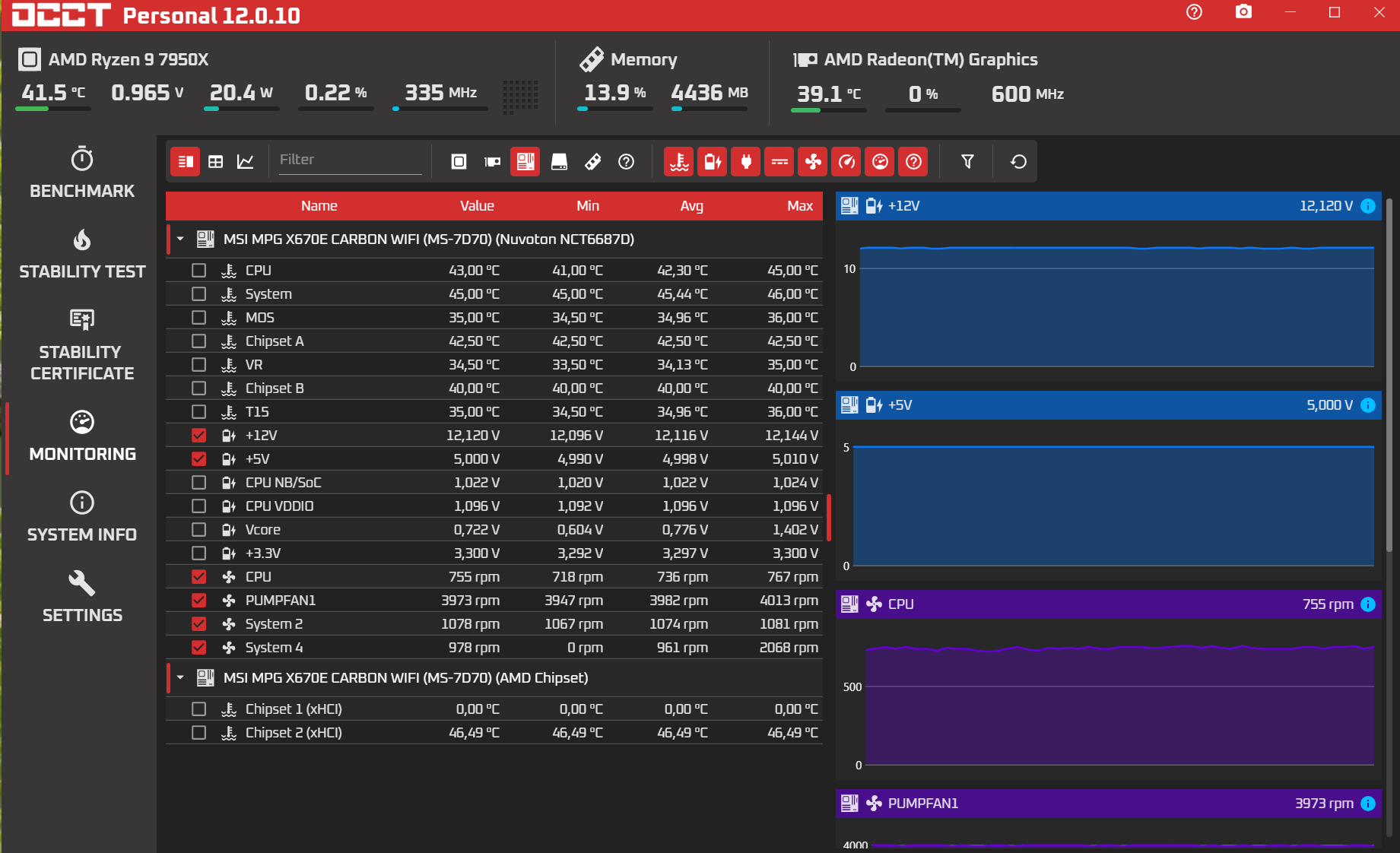Viewport: 1400px width, 853px height.
Task: Enable the Vcore checkbox
Action: click(x=198, y=530)
